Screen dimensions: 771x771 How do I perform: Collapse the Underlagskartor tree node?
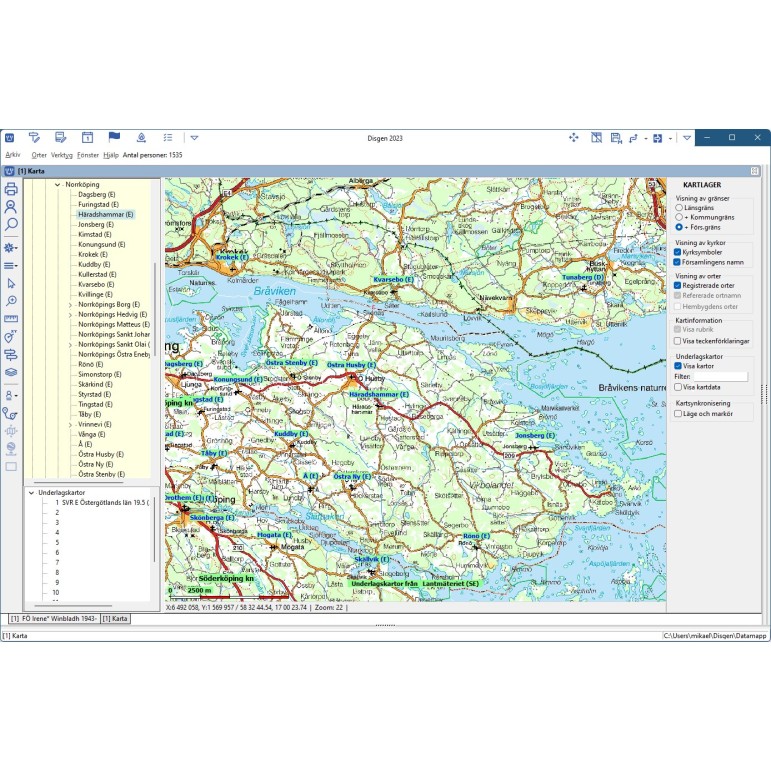[x=32, y=492]
